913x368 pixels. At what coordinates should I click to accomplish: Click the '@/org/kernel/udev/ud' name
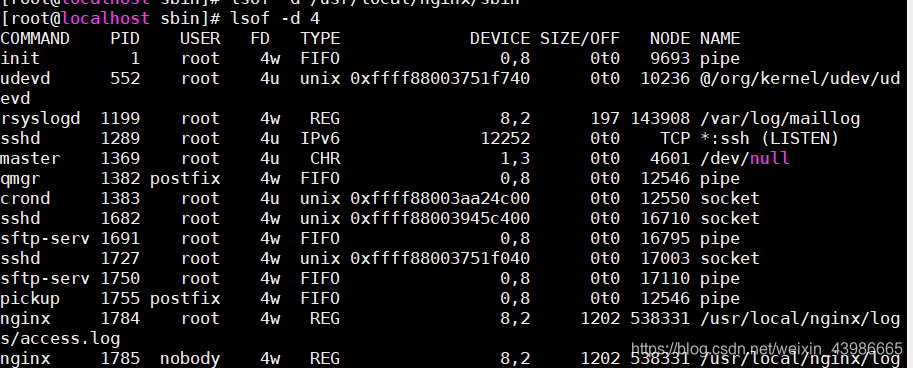[x=800, y=79]
